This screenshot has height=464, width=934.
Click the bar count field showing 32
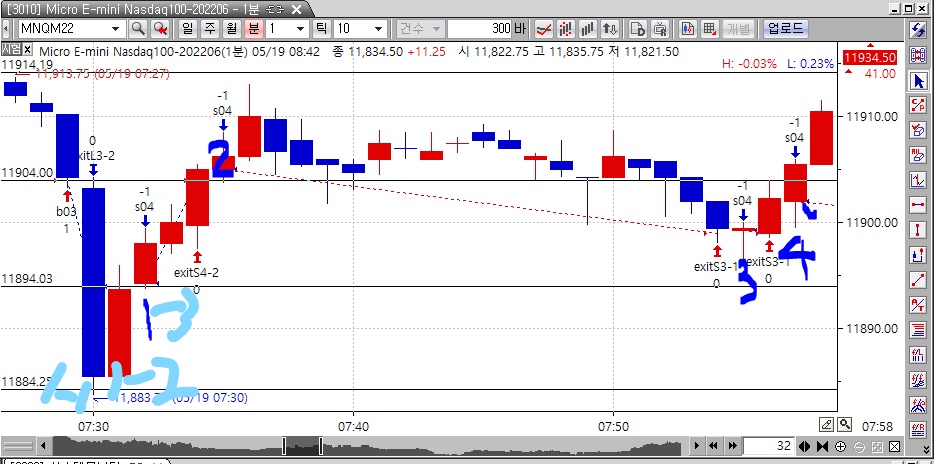(x=768, y=446)
